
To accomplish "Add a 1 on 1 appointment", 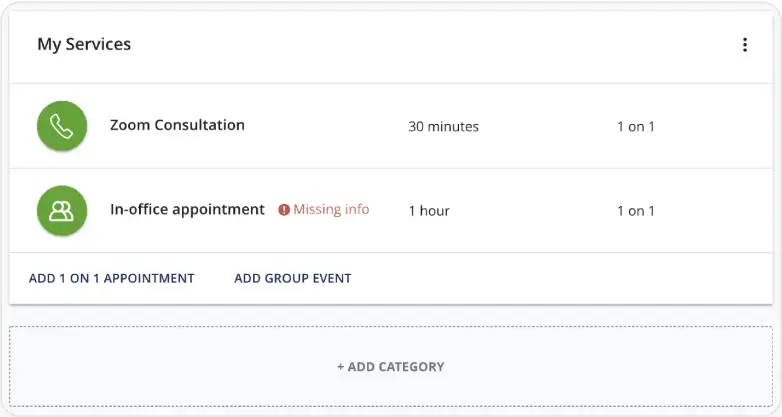I will (112, 278).
